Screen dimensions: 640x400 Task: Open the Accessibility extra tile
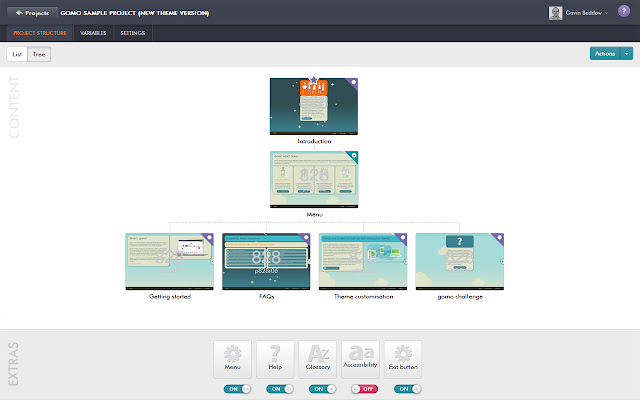360,359
